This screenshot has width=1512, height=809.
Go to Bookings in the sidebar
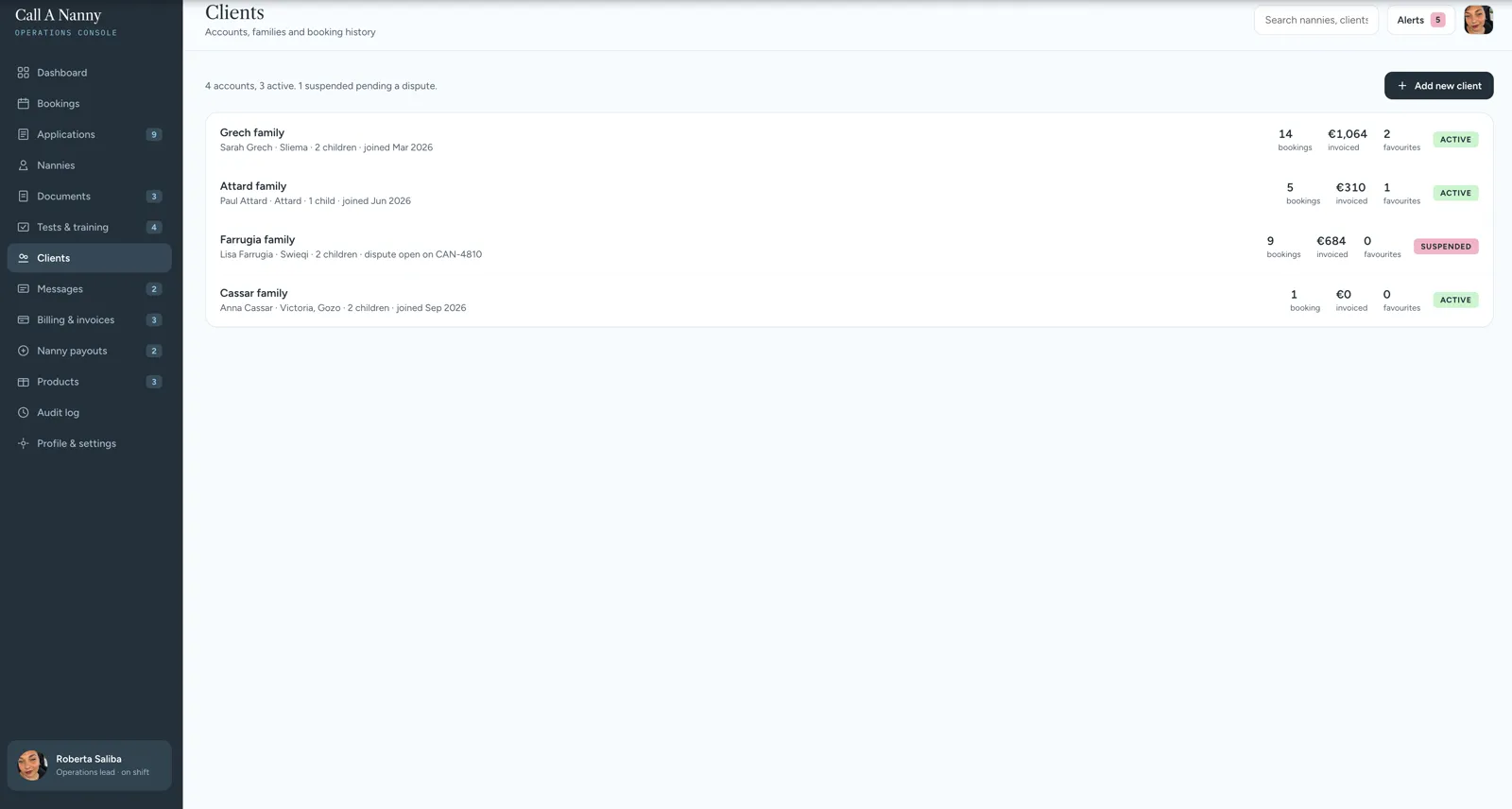90,104
